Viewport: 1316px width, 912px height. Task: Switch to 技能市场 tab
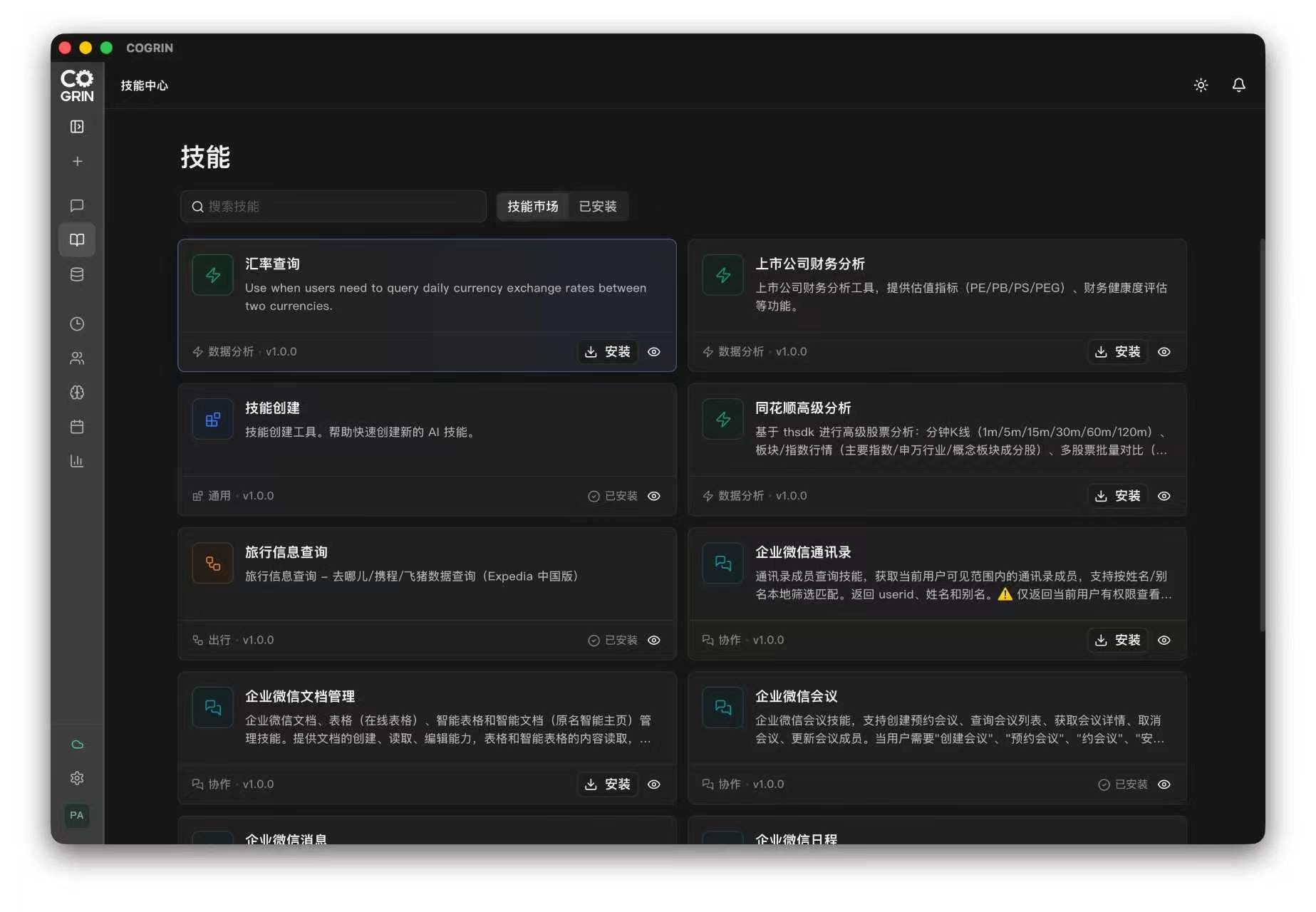(x=533, y=206)
